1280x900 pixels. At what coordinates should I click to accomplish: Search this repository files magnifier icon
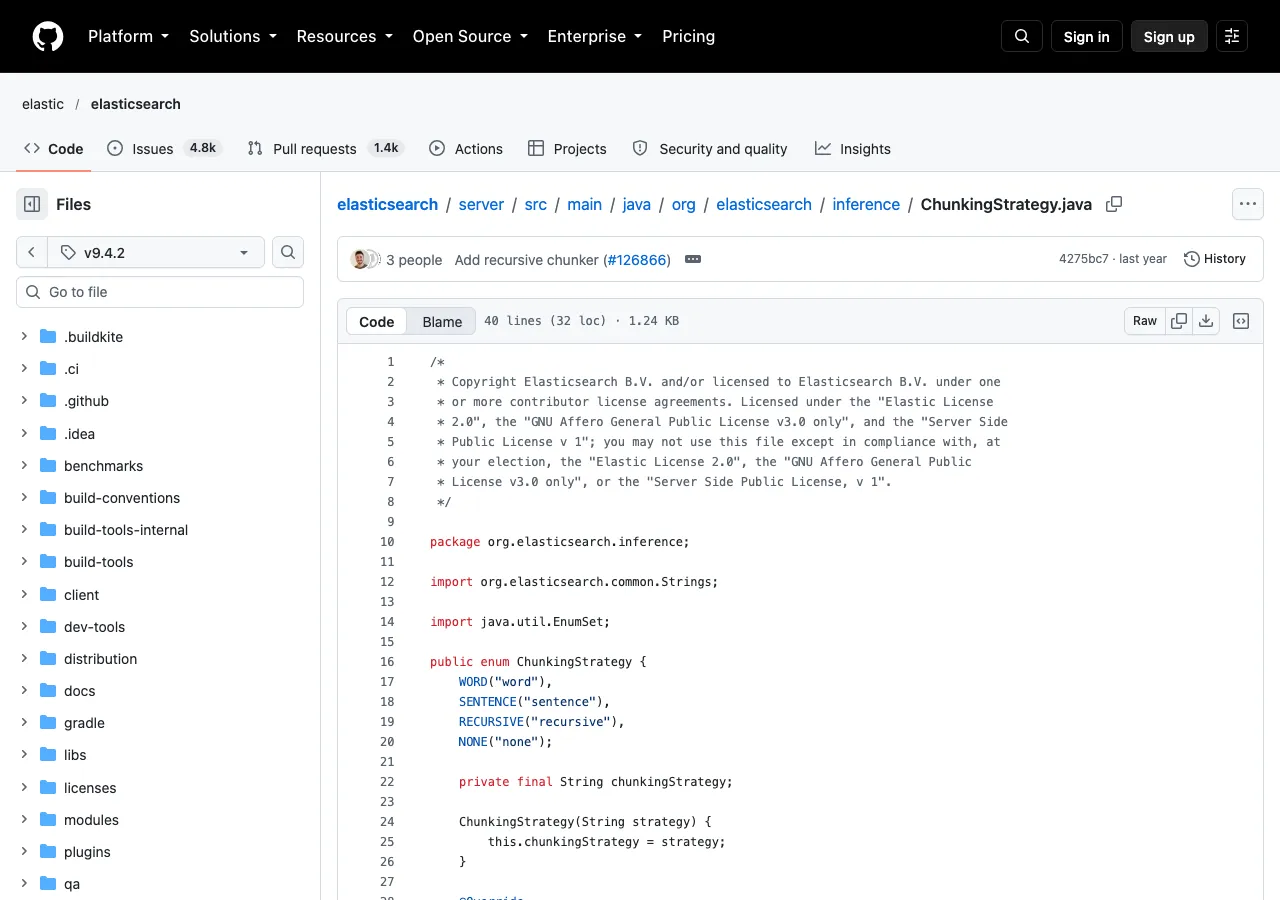point(288,252)
